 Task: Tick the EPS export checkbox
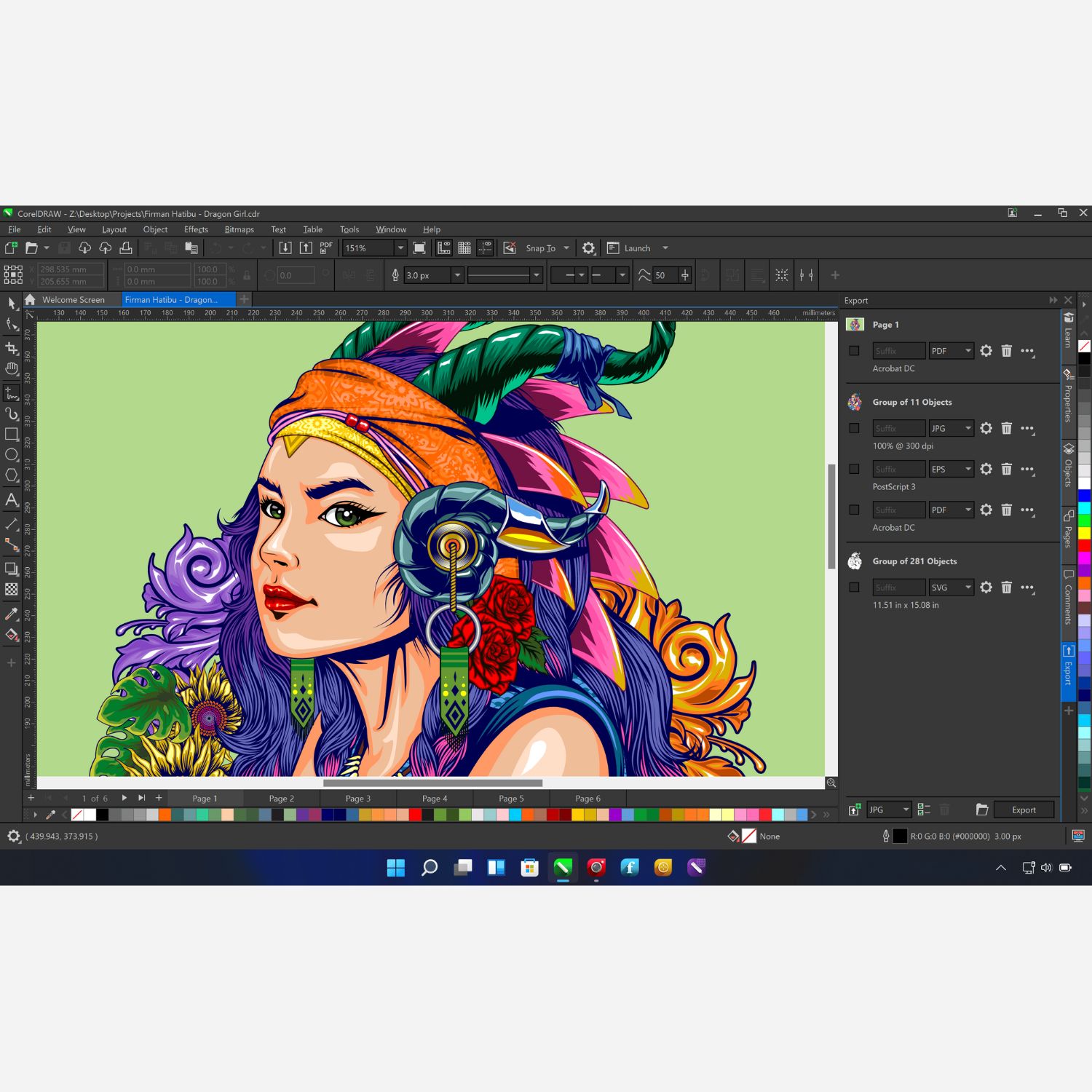pyautogui.click(x=854, y=469)
